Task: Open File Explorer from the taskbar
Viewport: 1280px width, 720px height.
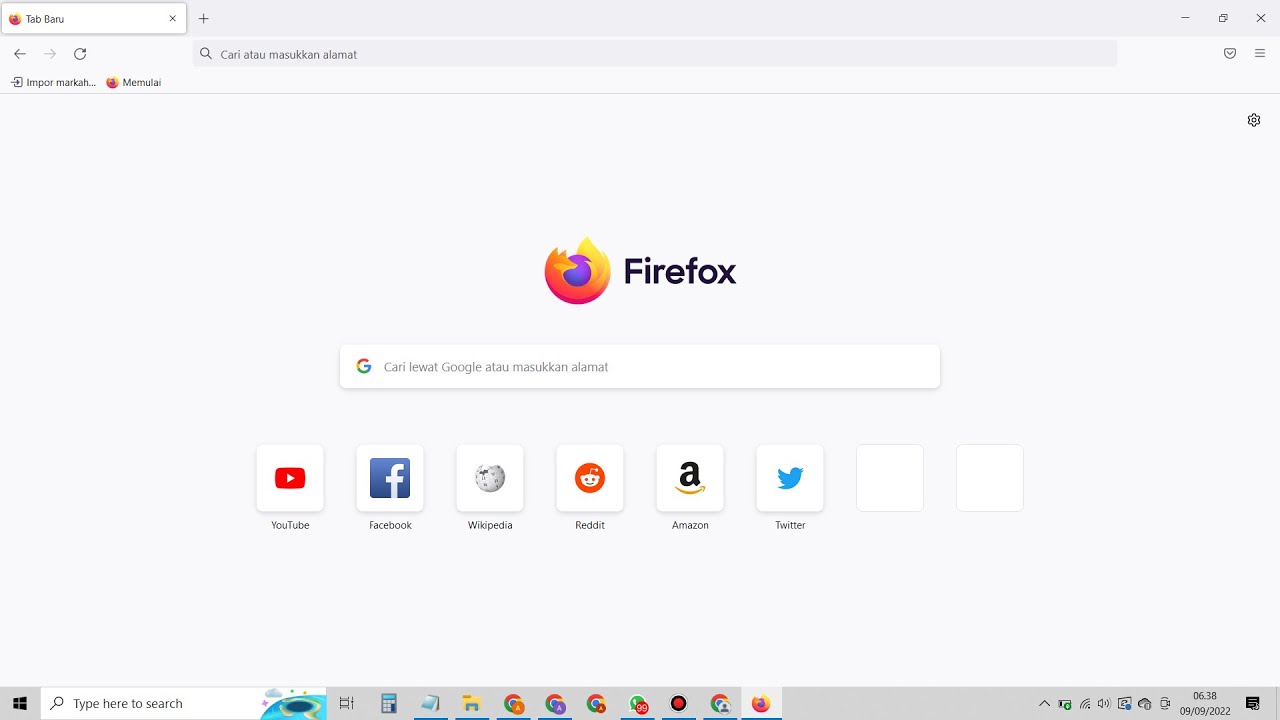Action: pyautogui.click(x=472, y=704)
